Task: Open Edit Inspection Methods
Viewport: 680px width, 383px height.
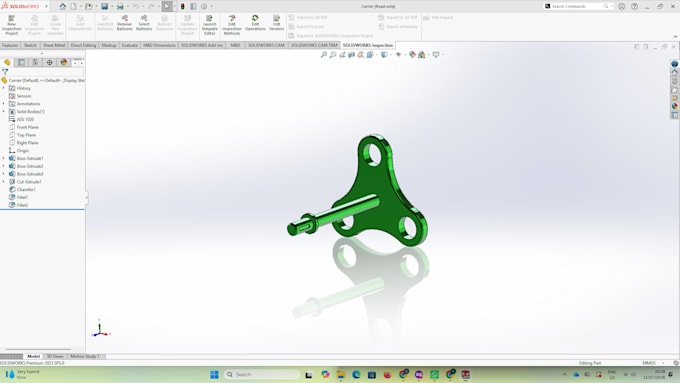Action: [232, 25]
